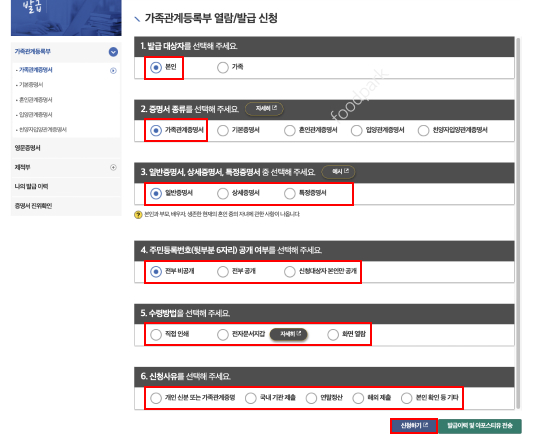Select reason 해외 제출
Screen dimensions: 558x440
(358, 398)
